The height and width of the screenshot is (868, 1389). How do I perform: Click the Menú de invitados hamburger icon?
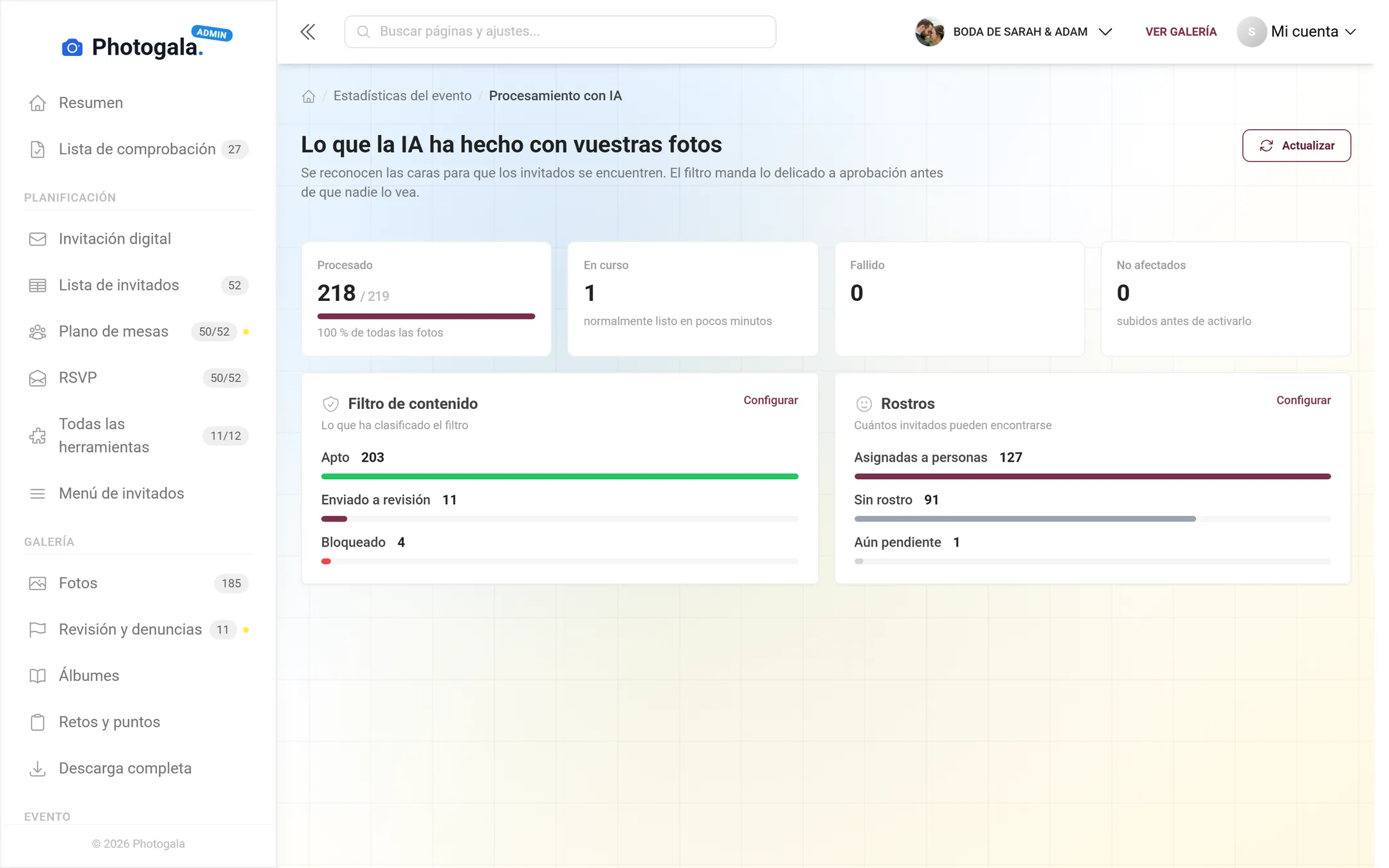coord(37,494)
